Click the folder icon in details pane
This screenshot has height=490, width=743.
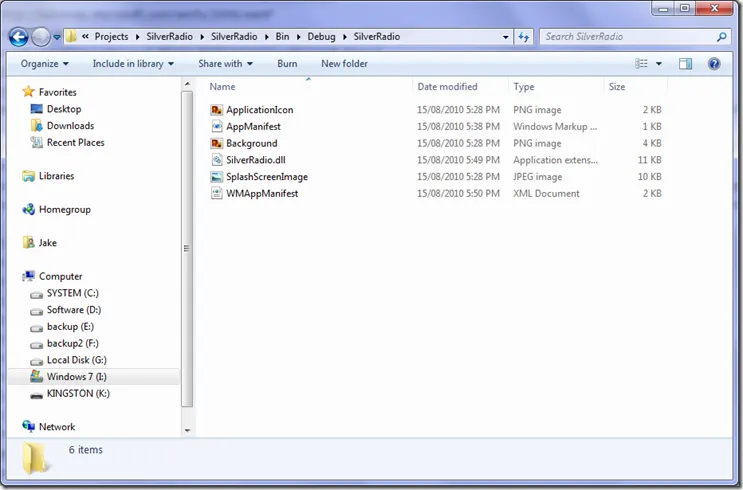point(34,458)
